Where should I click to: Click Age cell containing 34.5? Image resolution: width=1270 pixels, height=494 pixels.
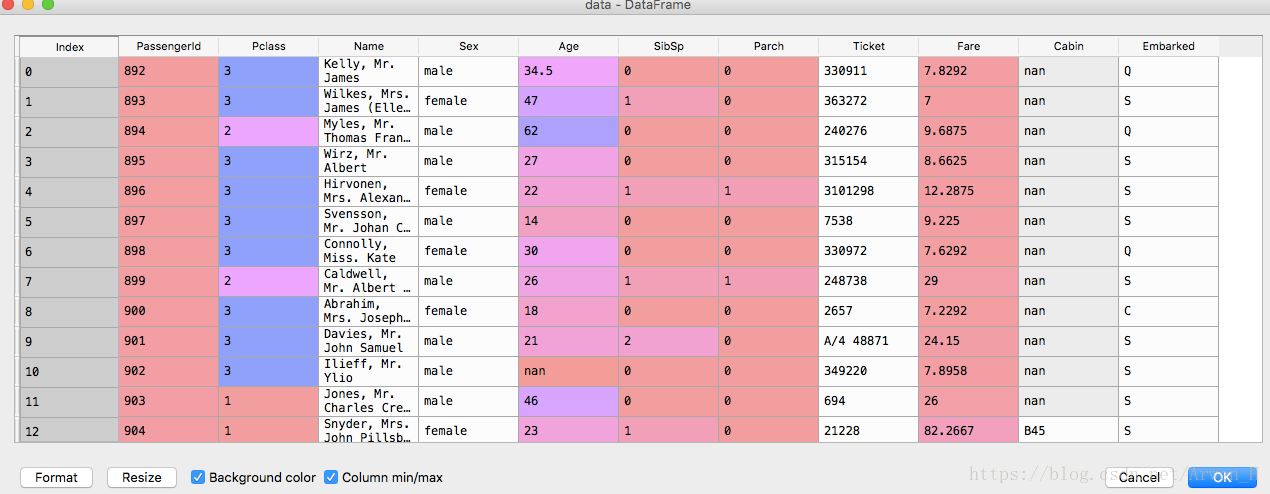coord(568,71)
